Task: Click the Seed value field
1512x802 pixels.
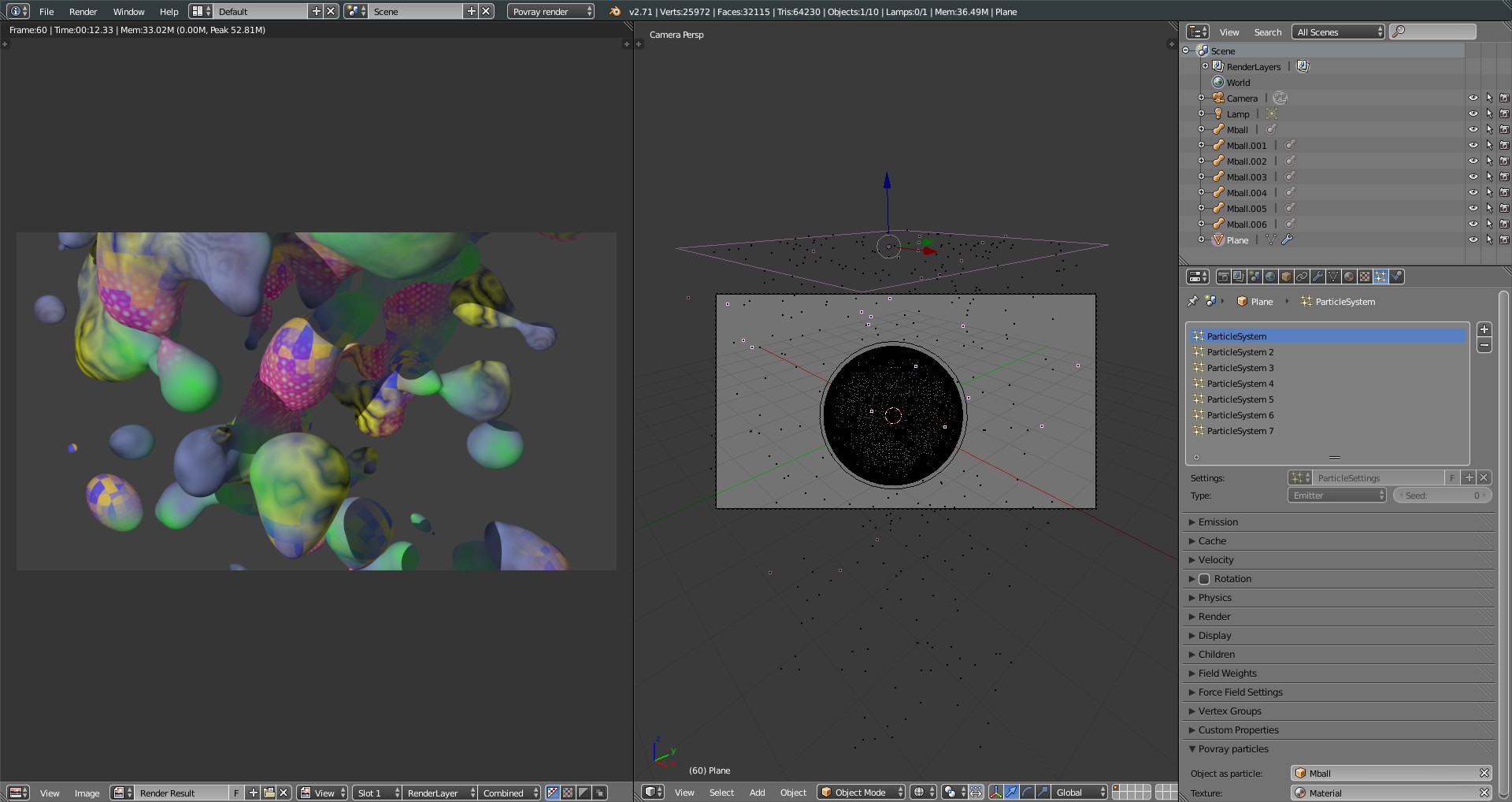Action: (x=1442, y=496)
